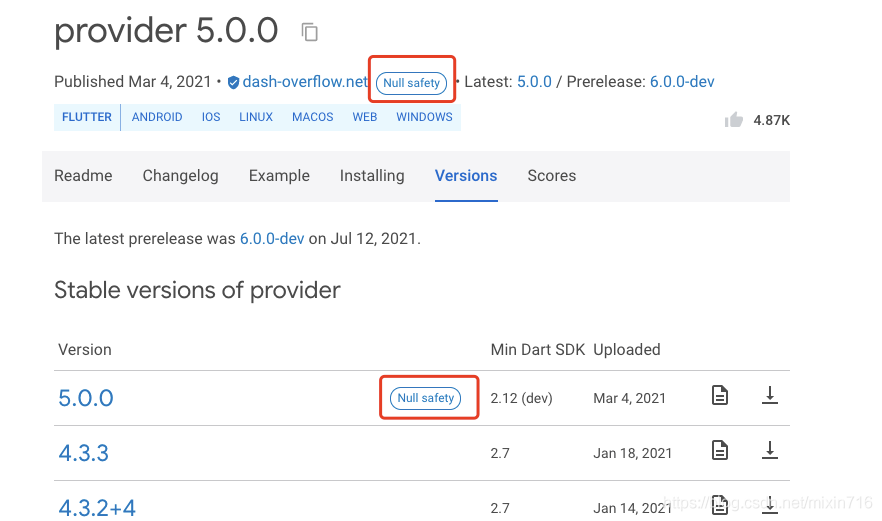Click 6.0.0-dev link in prerelease sentence
882x521 pixels.
pos(272,239)
